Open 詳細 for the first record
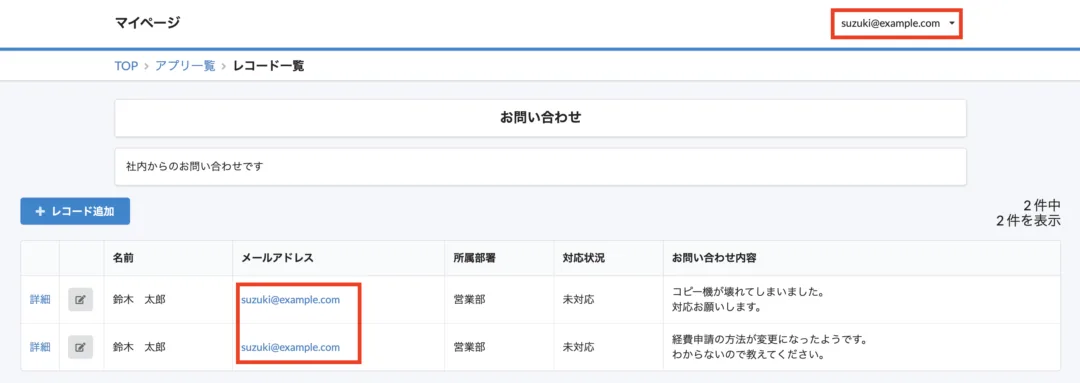 click(40, 300)
